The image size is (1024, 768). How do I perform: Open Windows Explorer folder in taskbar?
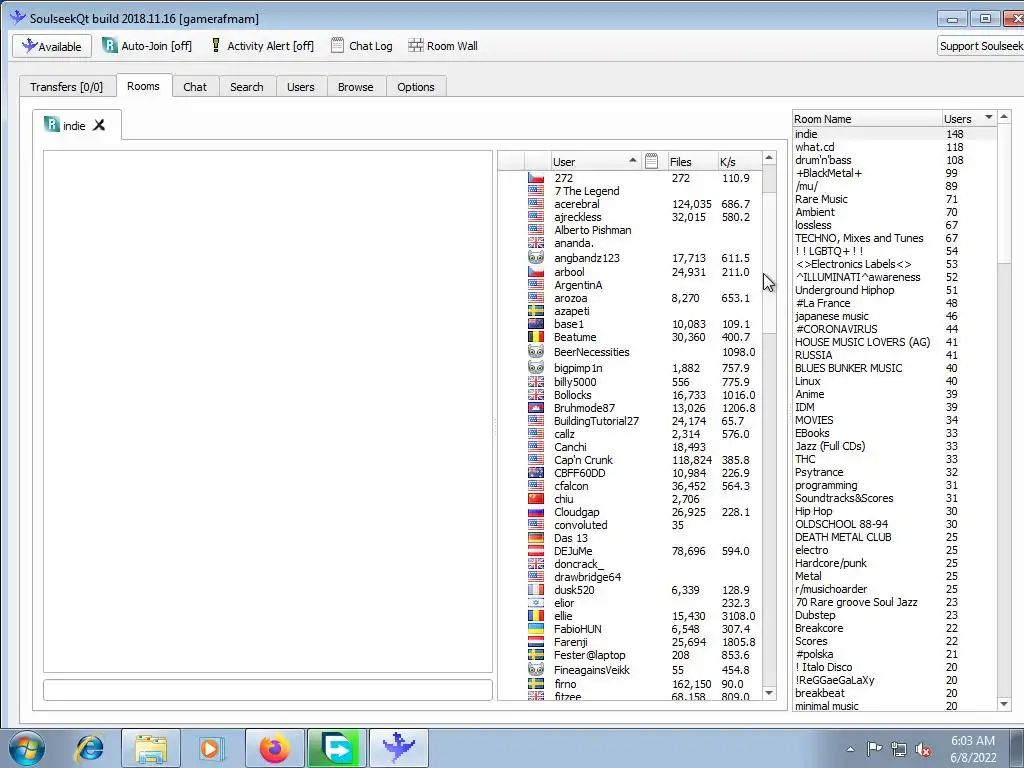pos(151,748)
